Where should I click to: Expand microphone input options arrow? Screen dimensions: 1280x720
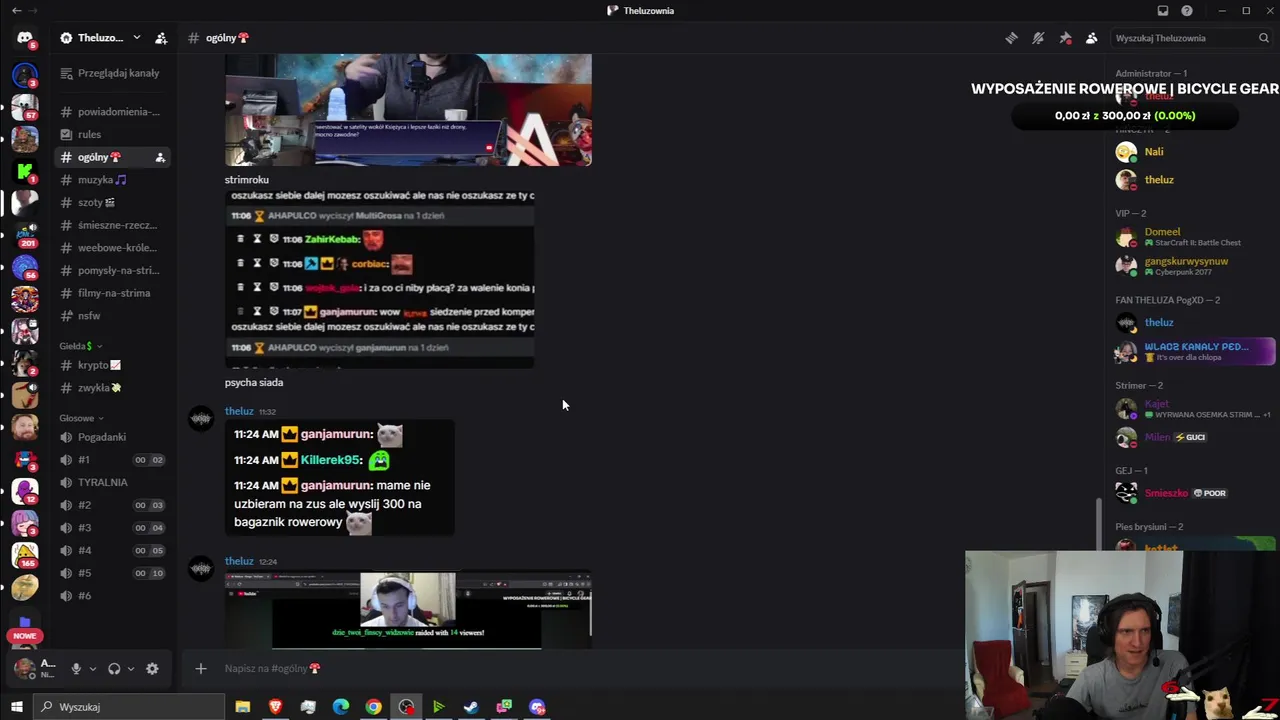tap(92, 669)
